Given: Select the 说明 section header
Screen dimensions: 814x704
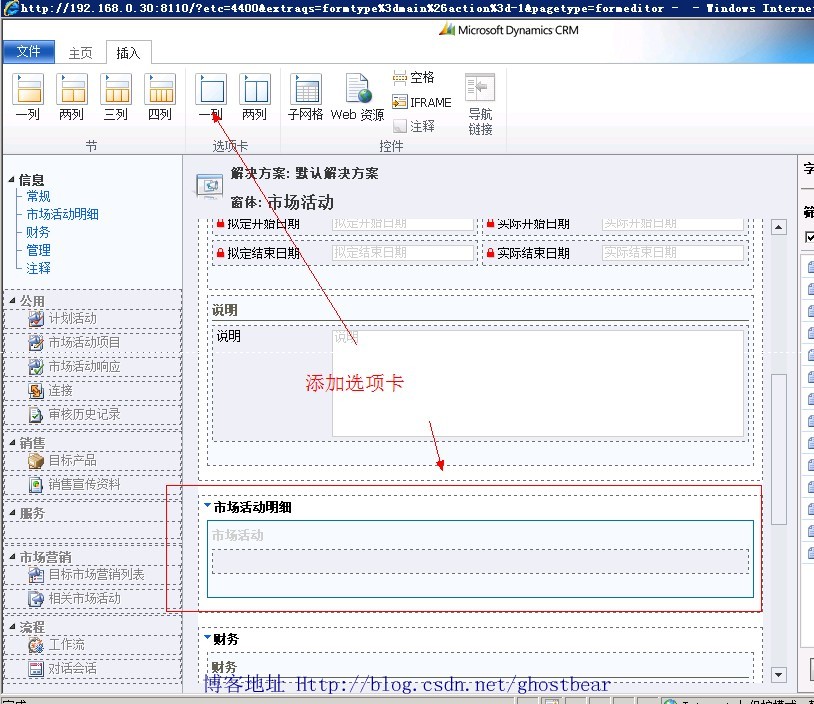Looking at the screenshot, I should click(x=225, y=310).
